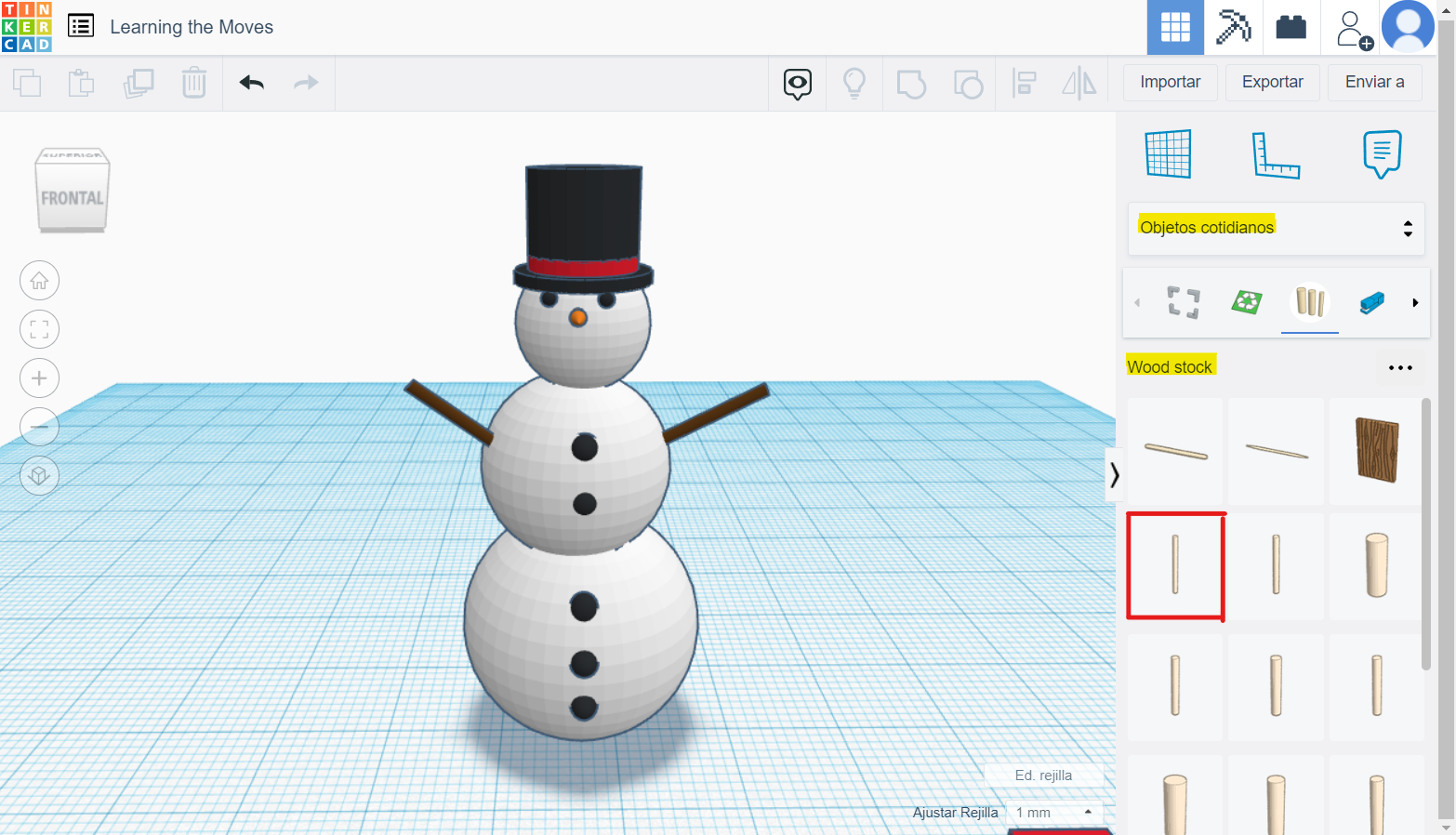Click the Learning the Moves project title
The width and height of the screenshot is (1456, 835).
pos(192,27)
